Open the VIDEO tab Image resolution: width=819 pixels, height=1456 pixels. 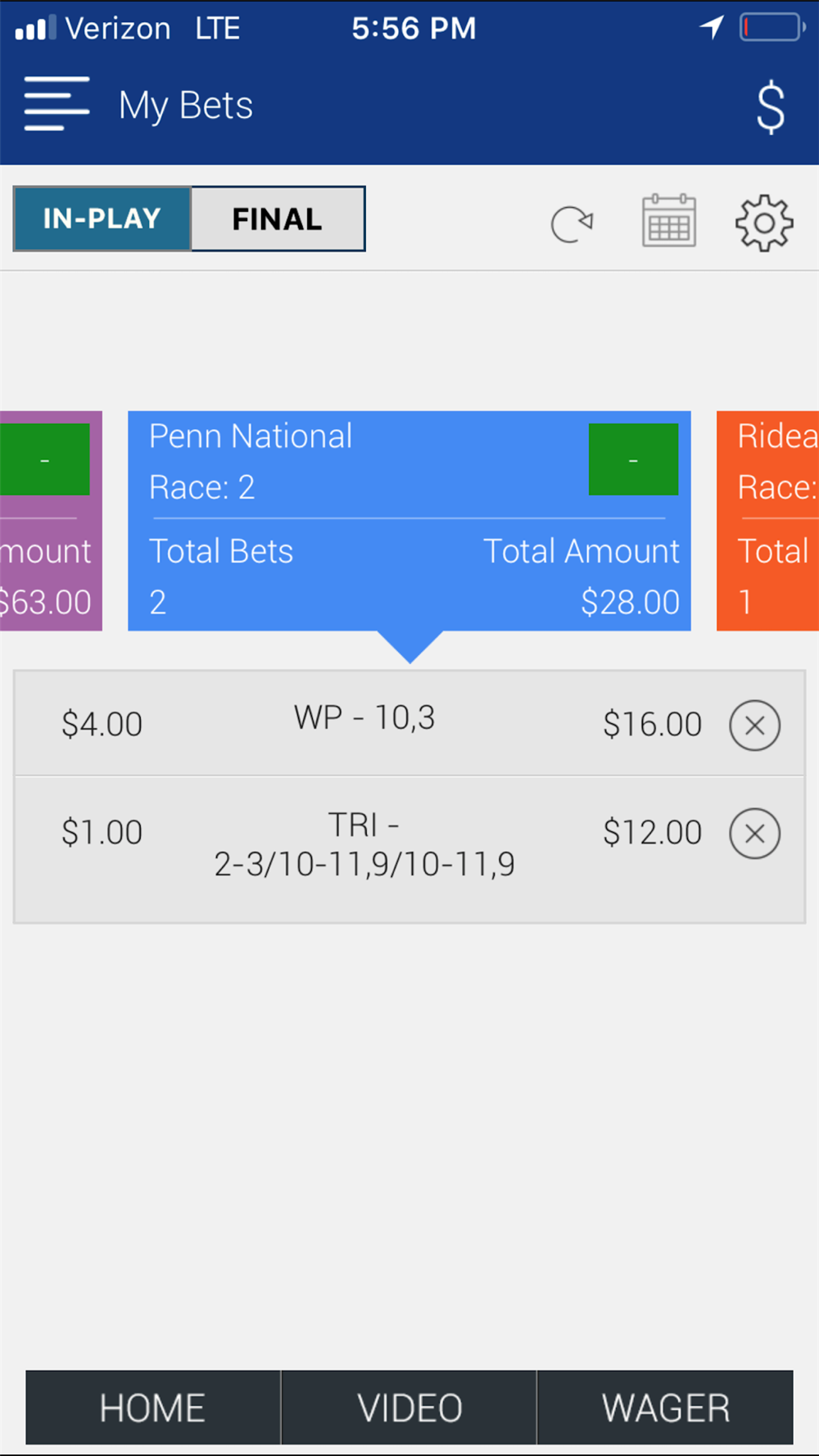click(409, 1408)
